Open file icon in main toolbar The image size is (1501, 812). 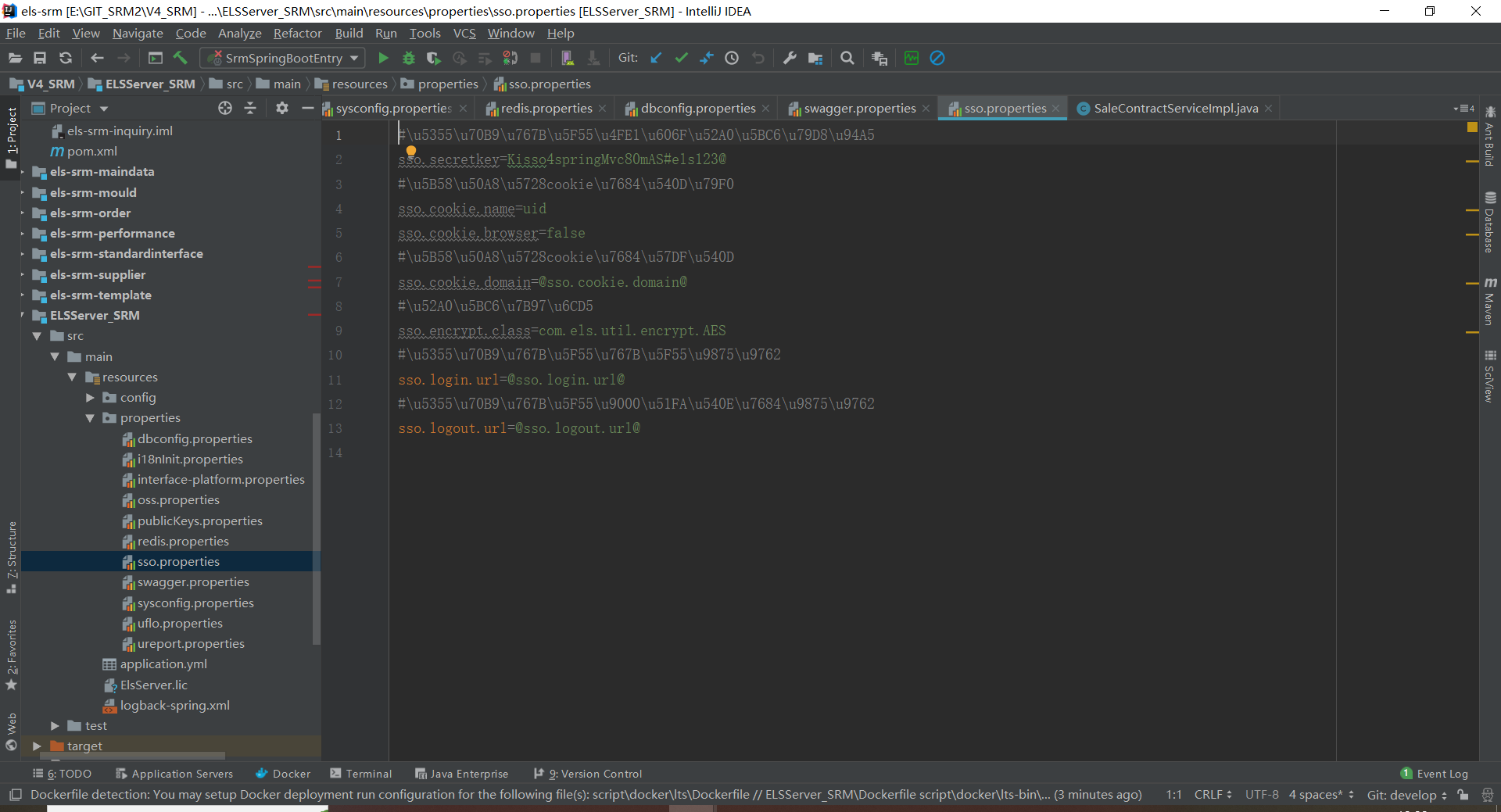pos(15,58)
